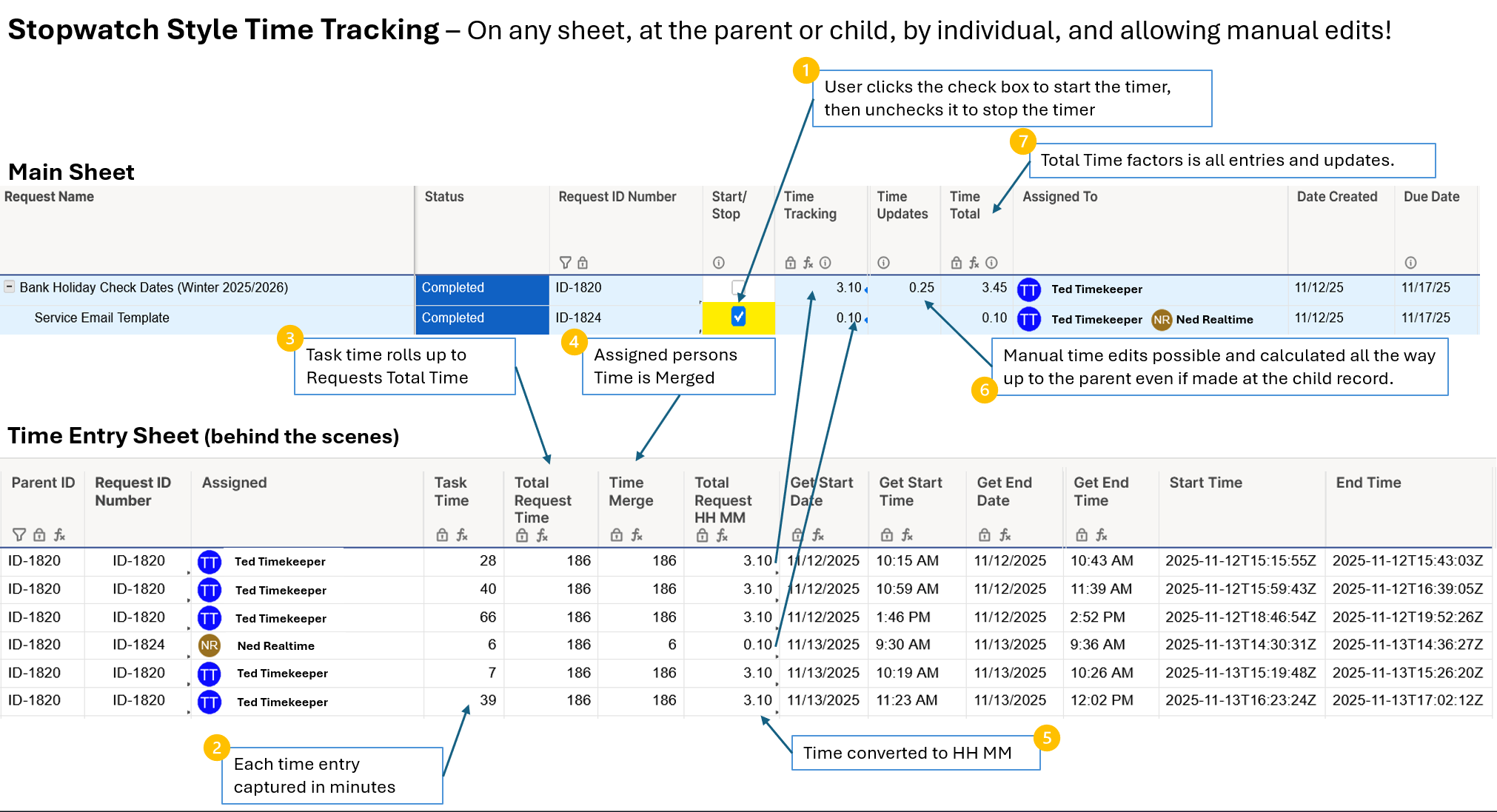Click the Status column header
This screenshot has height=812, width=1497.
[444, 197]
